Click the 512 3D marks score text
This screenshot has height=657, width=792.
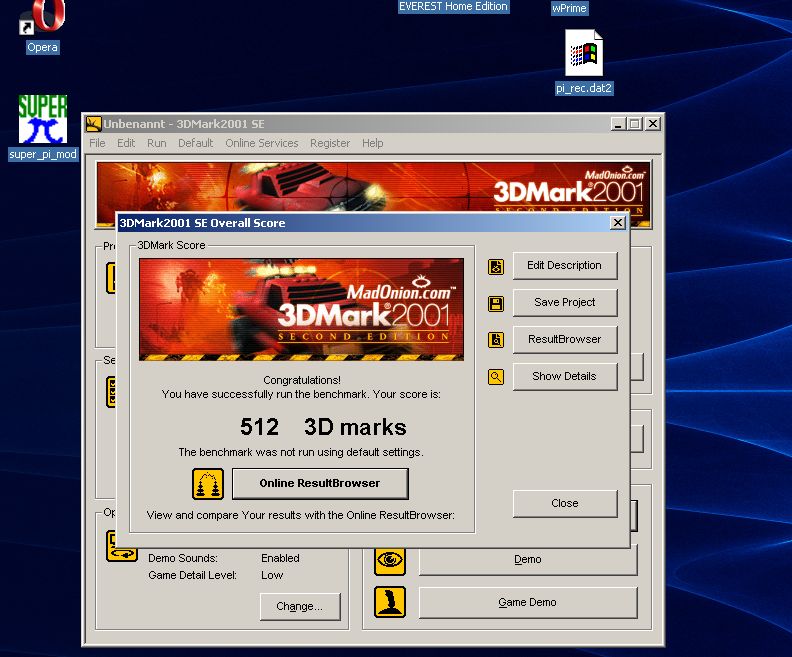coord(323,427)
